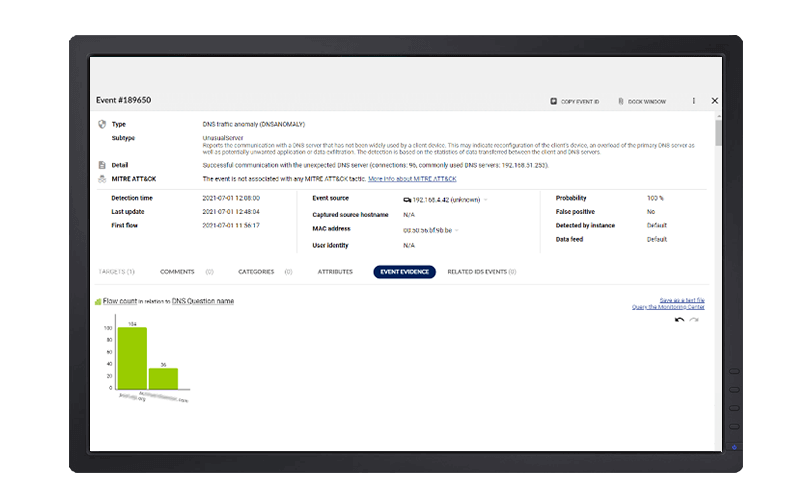
Task: Open More info about MITRE ATT&CK link
Action: (x=412, y=179)
